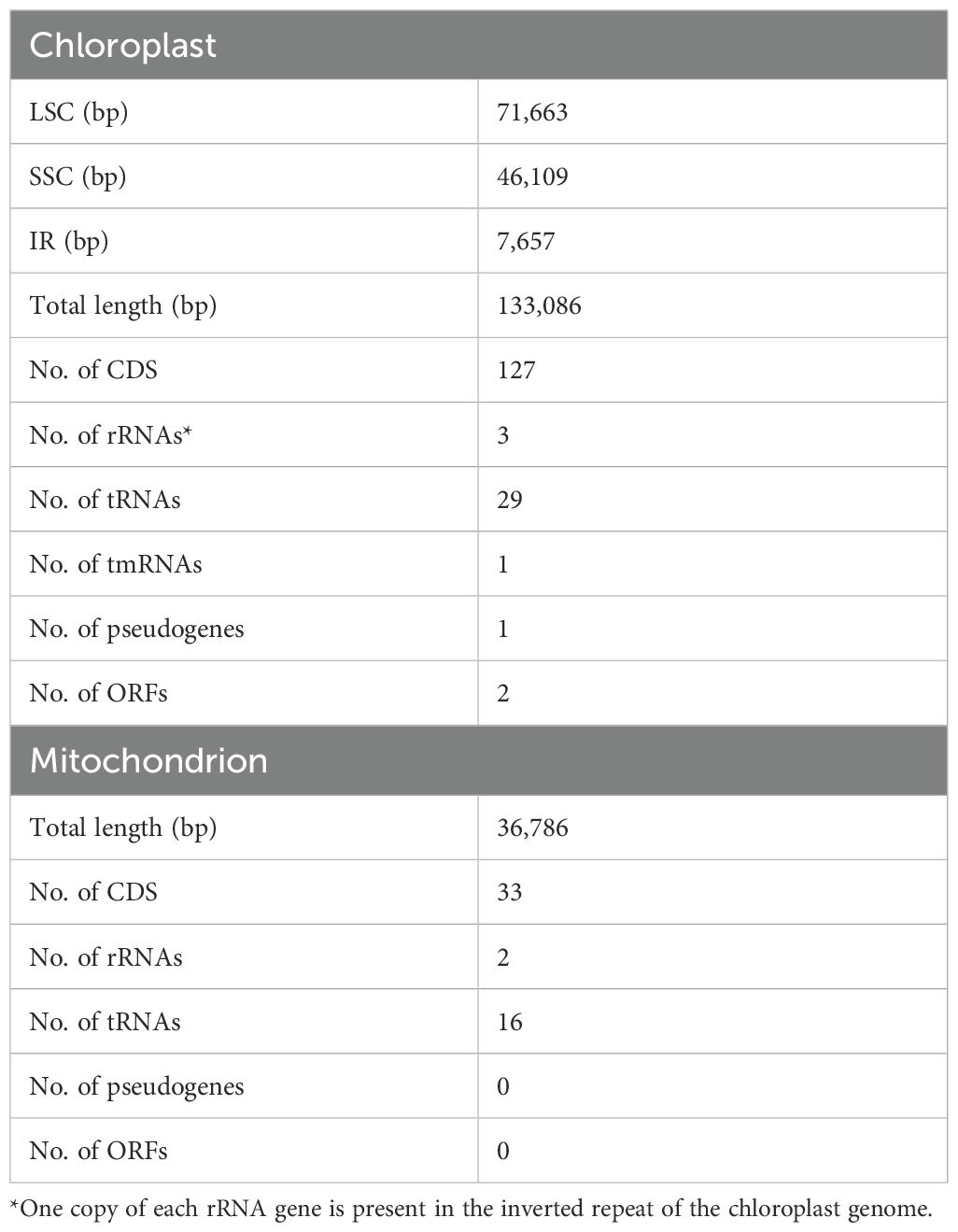Select the mitochondrion No. of ORFs label
The image size is (958, 1232).
pyautogui.click(x=99, y=1151)
